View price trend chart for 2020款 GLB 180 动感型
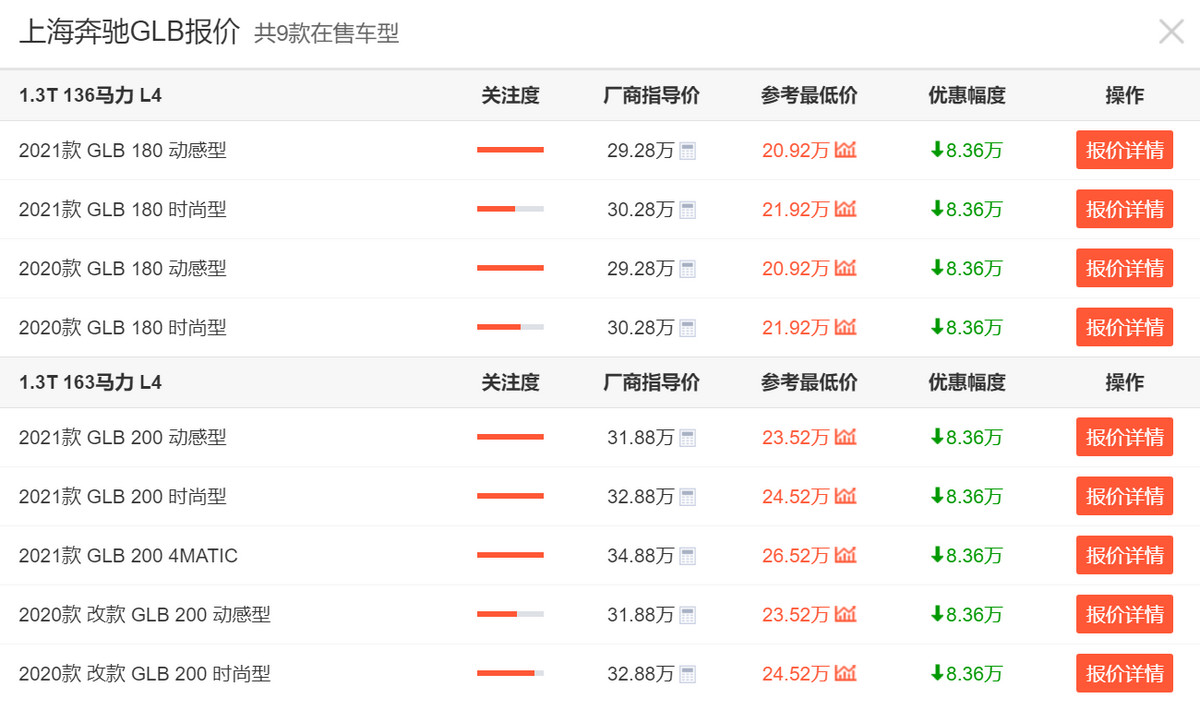 coord(846,269)
